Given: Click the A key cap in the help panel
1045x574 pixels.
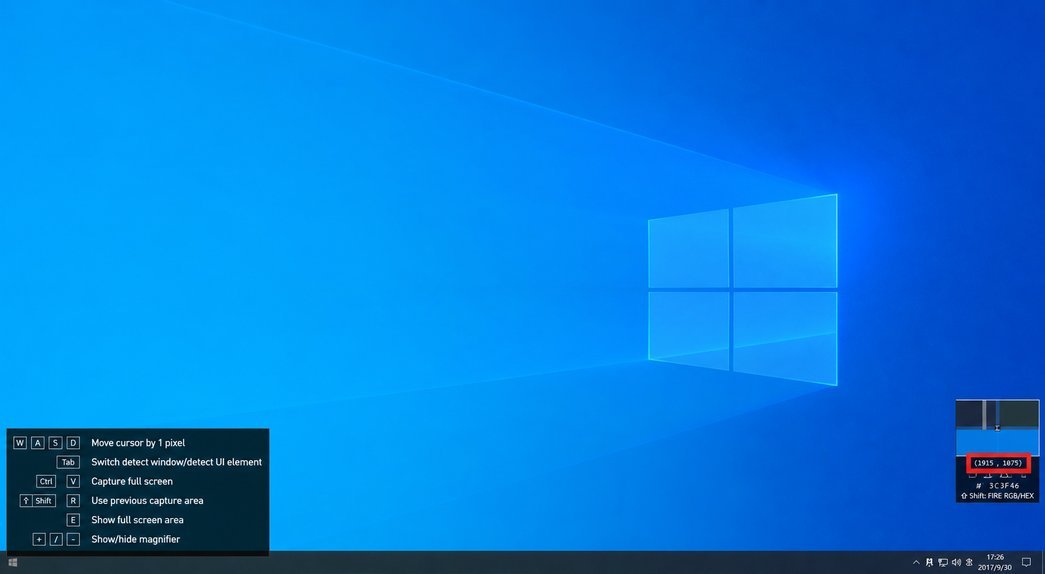Looking at the screenshot, I should [38, 443].
